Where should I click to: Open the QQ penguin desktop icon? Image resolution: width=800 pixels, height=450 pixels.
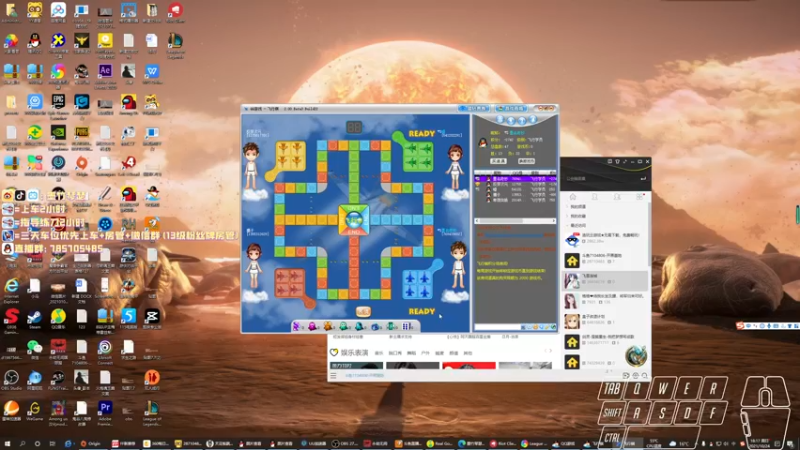pos(35,41)
